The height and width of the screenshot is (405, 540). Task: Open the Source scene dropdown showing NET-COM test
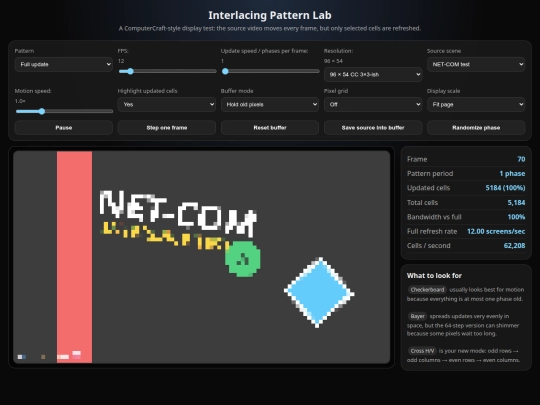476,64
